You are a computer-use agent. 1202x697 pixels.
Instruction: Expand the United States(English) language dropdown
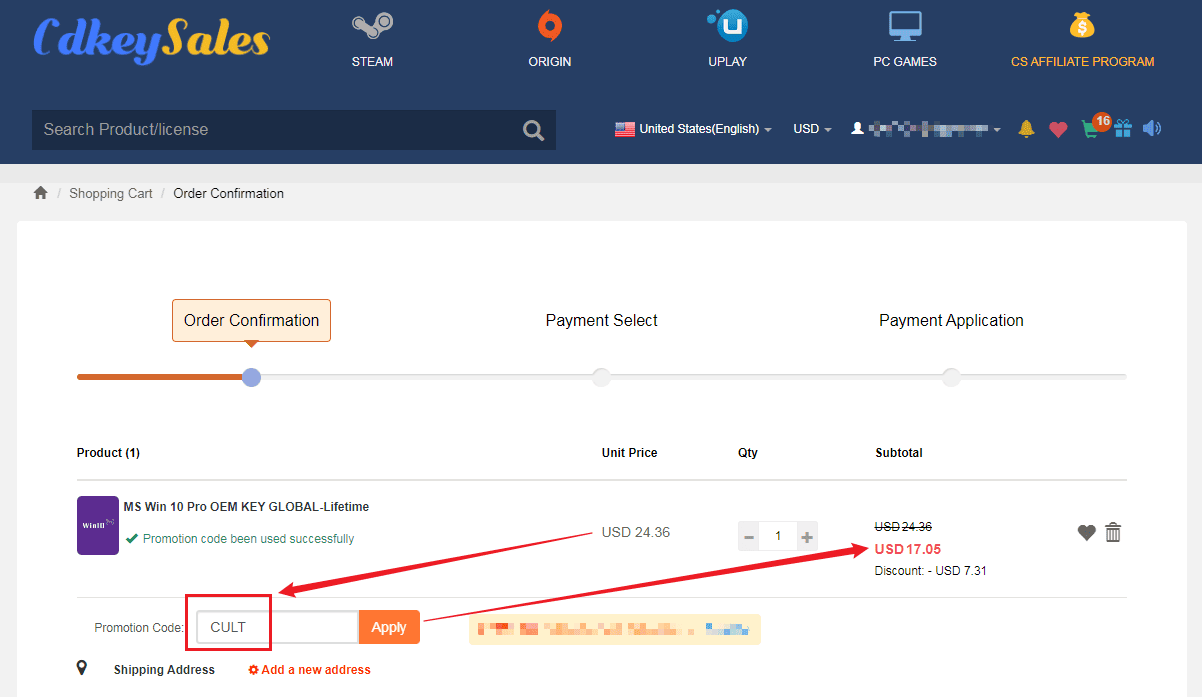[694, 129]
